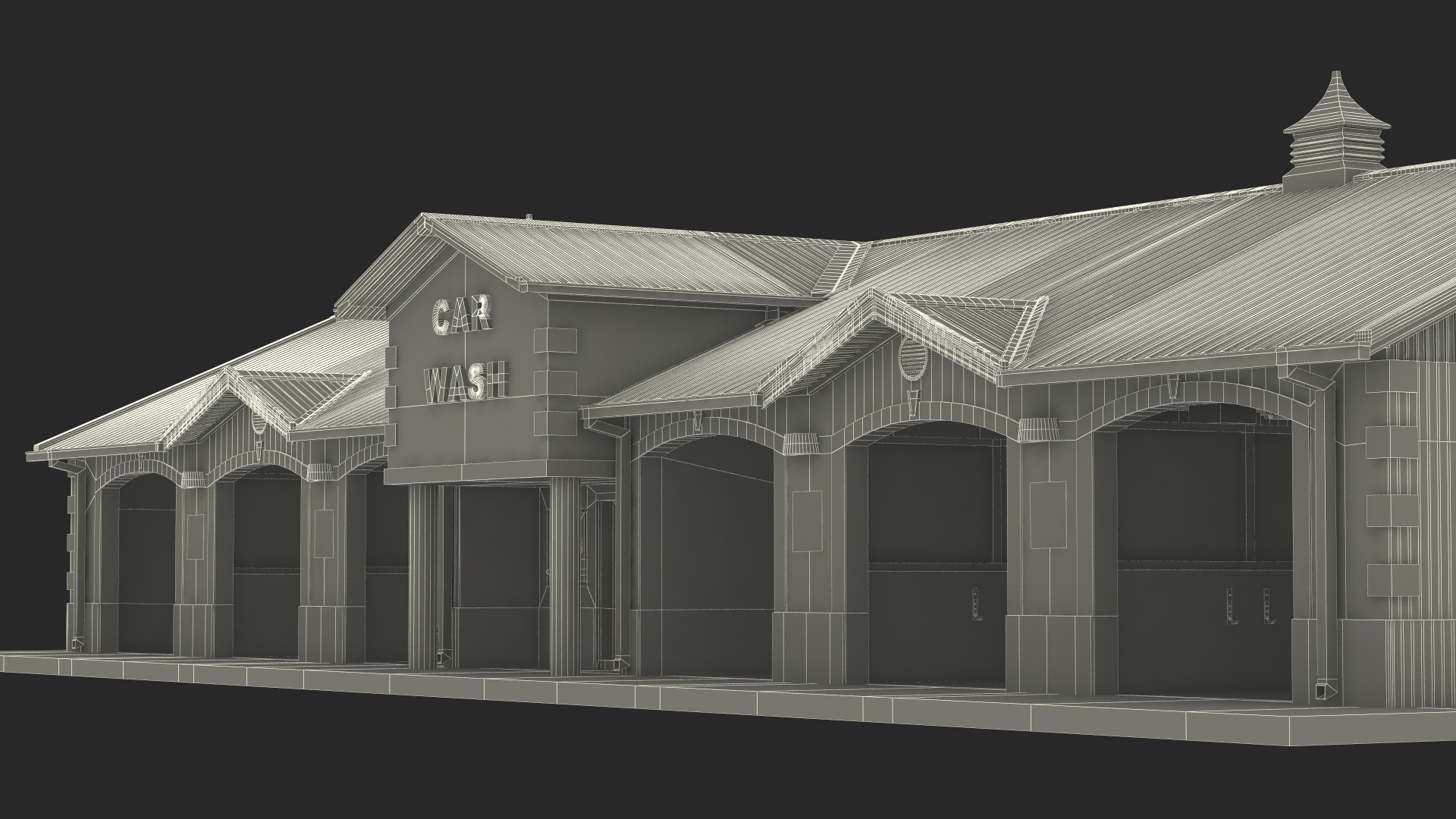Select the leftmost arched bay opening

point(146,561)
